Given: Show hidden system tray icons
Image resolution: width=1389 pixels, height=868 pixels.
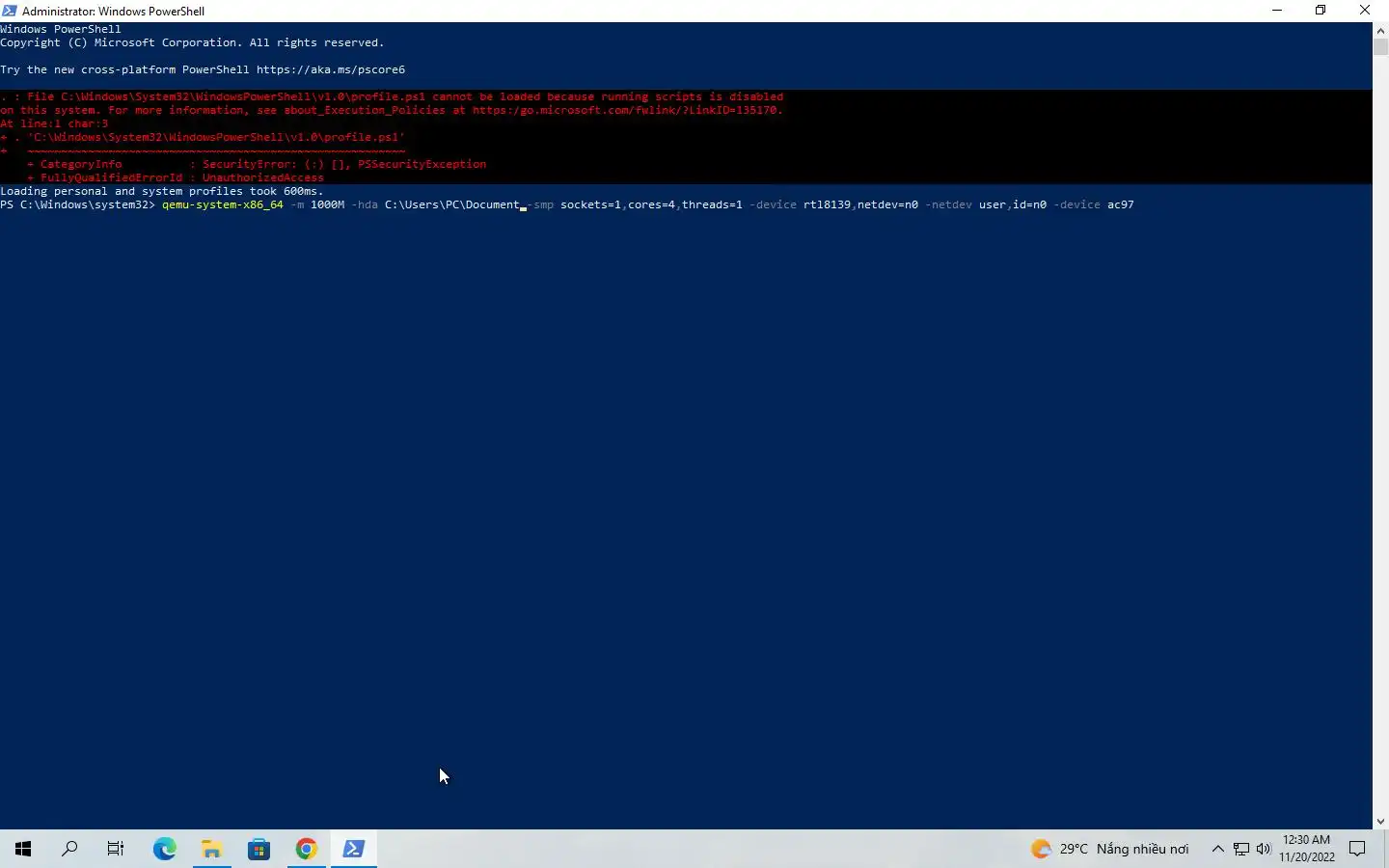Looking at the screenshot, I should [x=1217, y=849].
